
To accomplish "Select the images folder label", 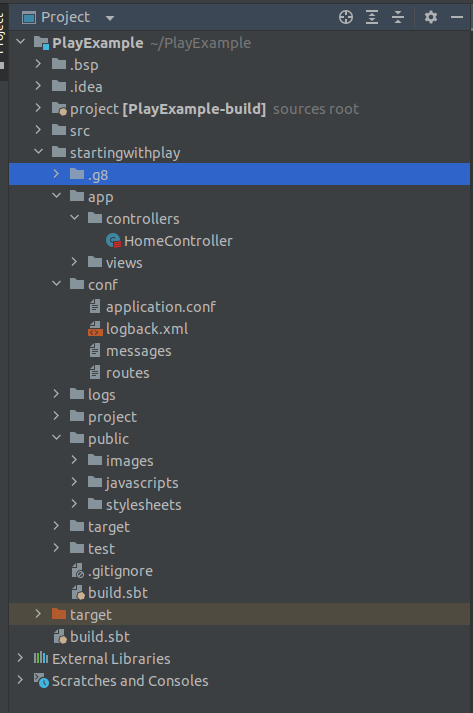I will [x=129, y=462].
